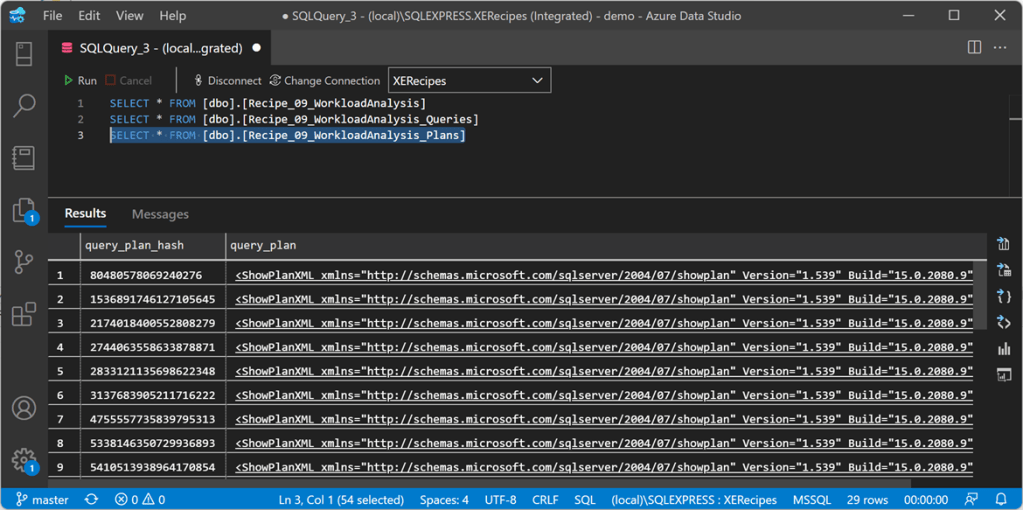Click the Change Connection button
Viewport: 1023px width, 510px height.
coord(324,81)
